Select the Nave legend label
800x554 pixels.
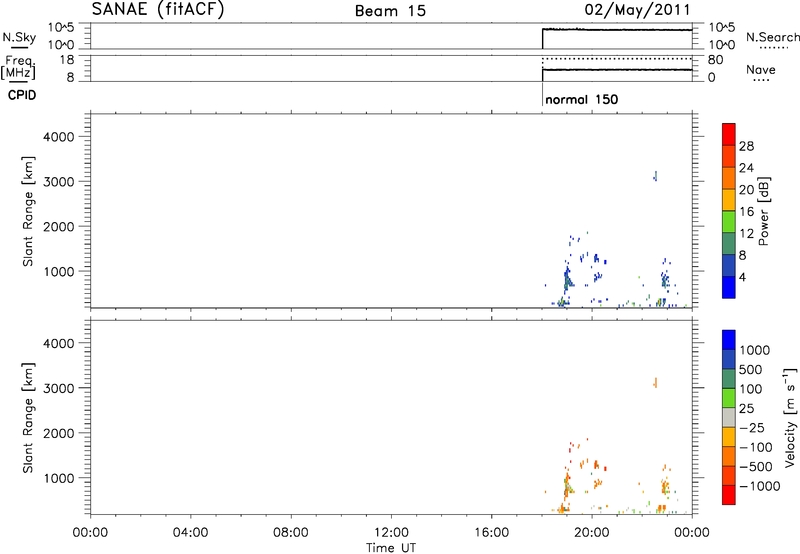(x=761, y=69)
